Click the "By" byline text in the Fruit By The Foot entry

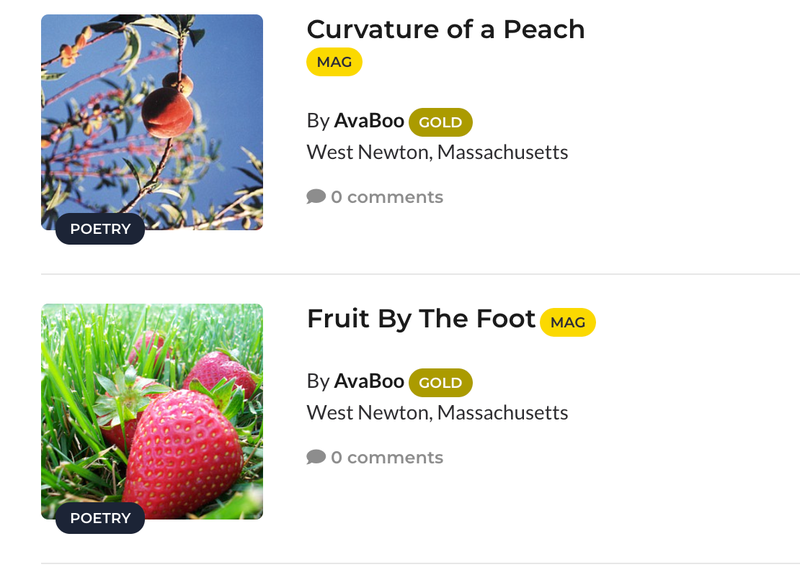pos(318,381)
